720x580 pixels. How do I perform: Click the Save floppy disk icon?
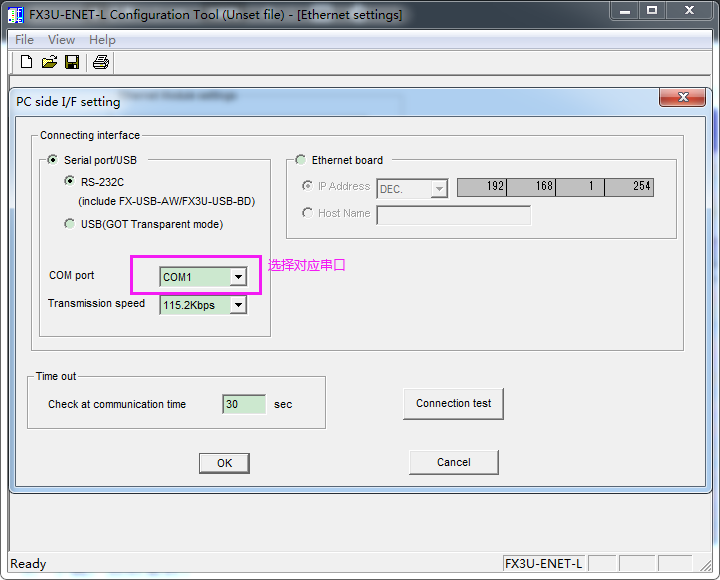[x=72, y=62]
